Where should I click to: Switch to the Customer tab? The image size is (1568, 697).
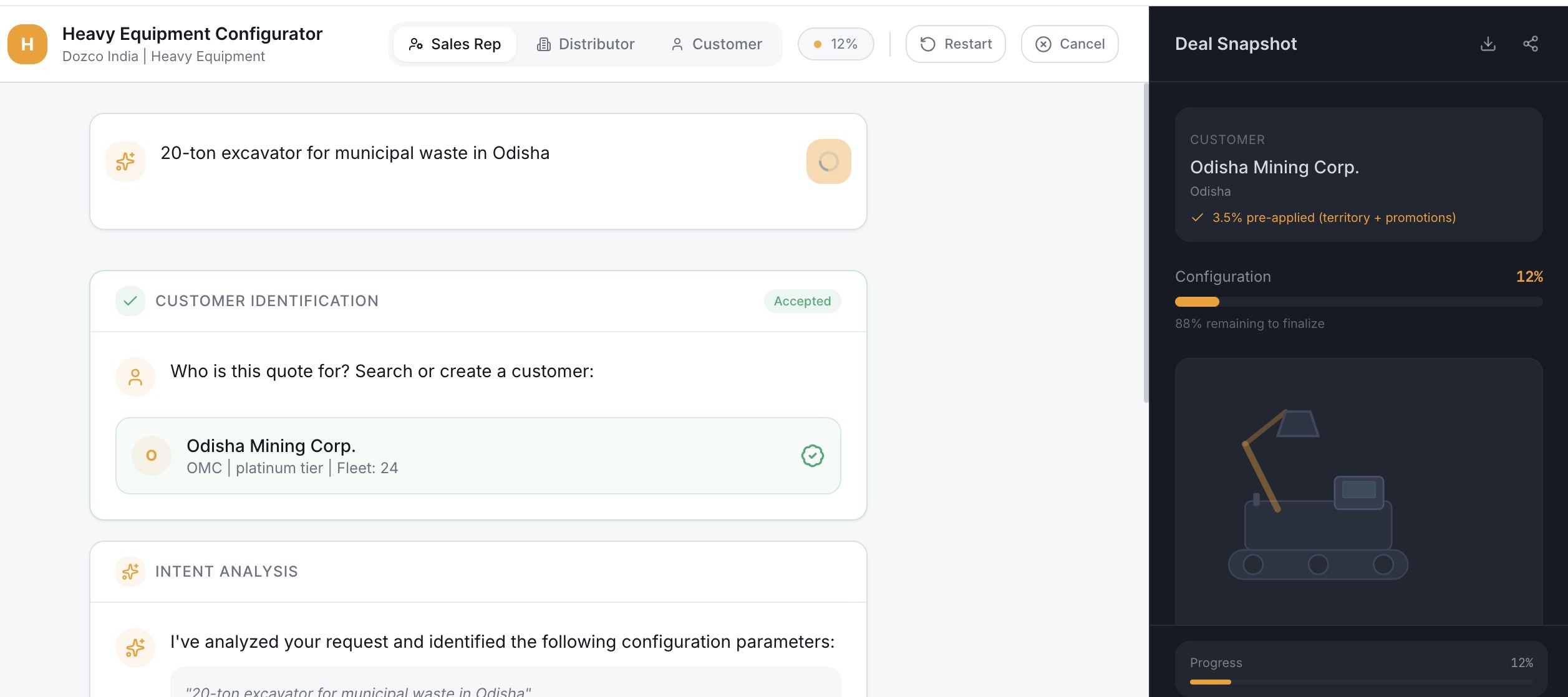[716, 44]
